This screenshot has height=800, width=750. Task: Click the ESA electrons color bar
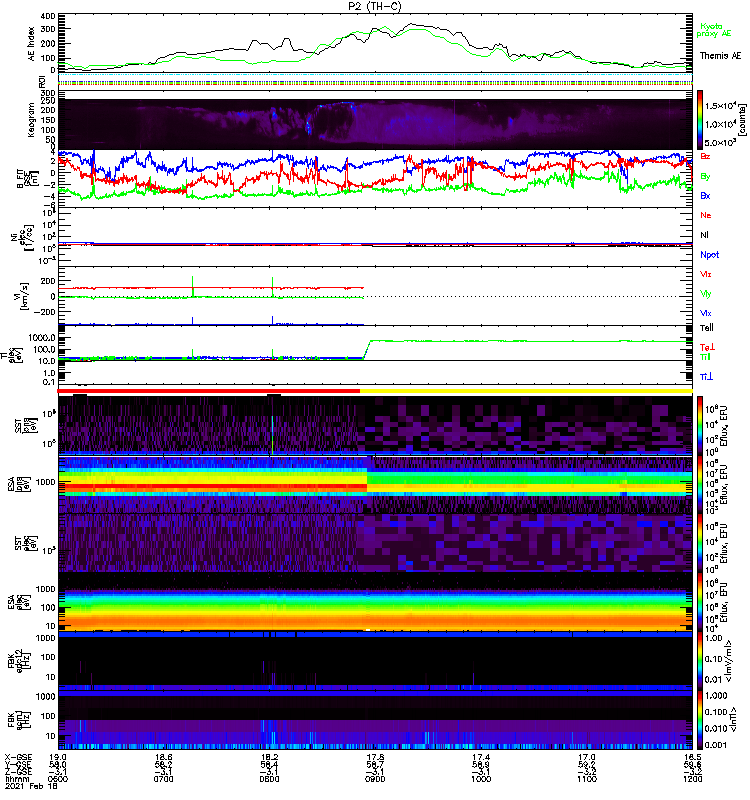coord(701,603)
